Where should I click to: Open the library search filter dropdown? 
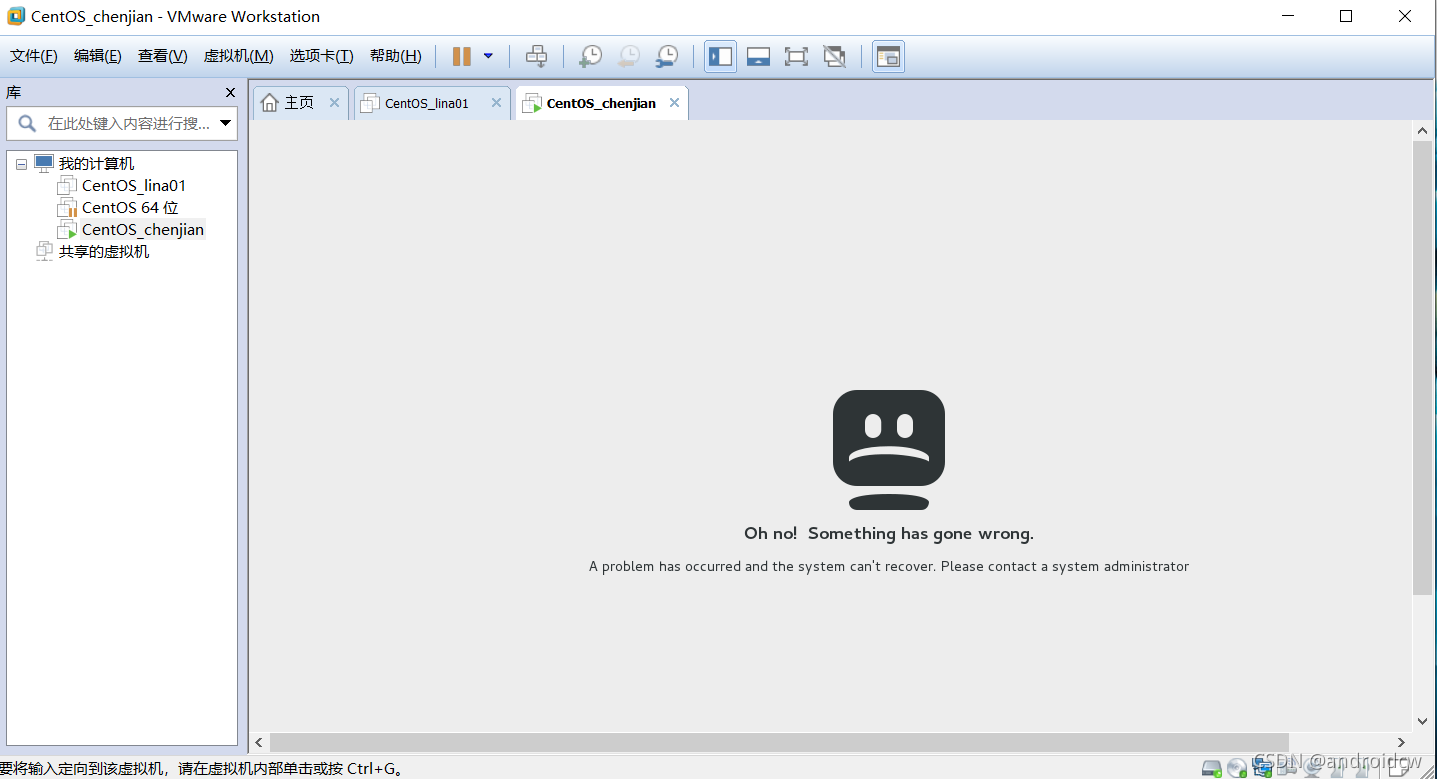[226, 124]
